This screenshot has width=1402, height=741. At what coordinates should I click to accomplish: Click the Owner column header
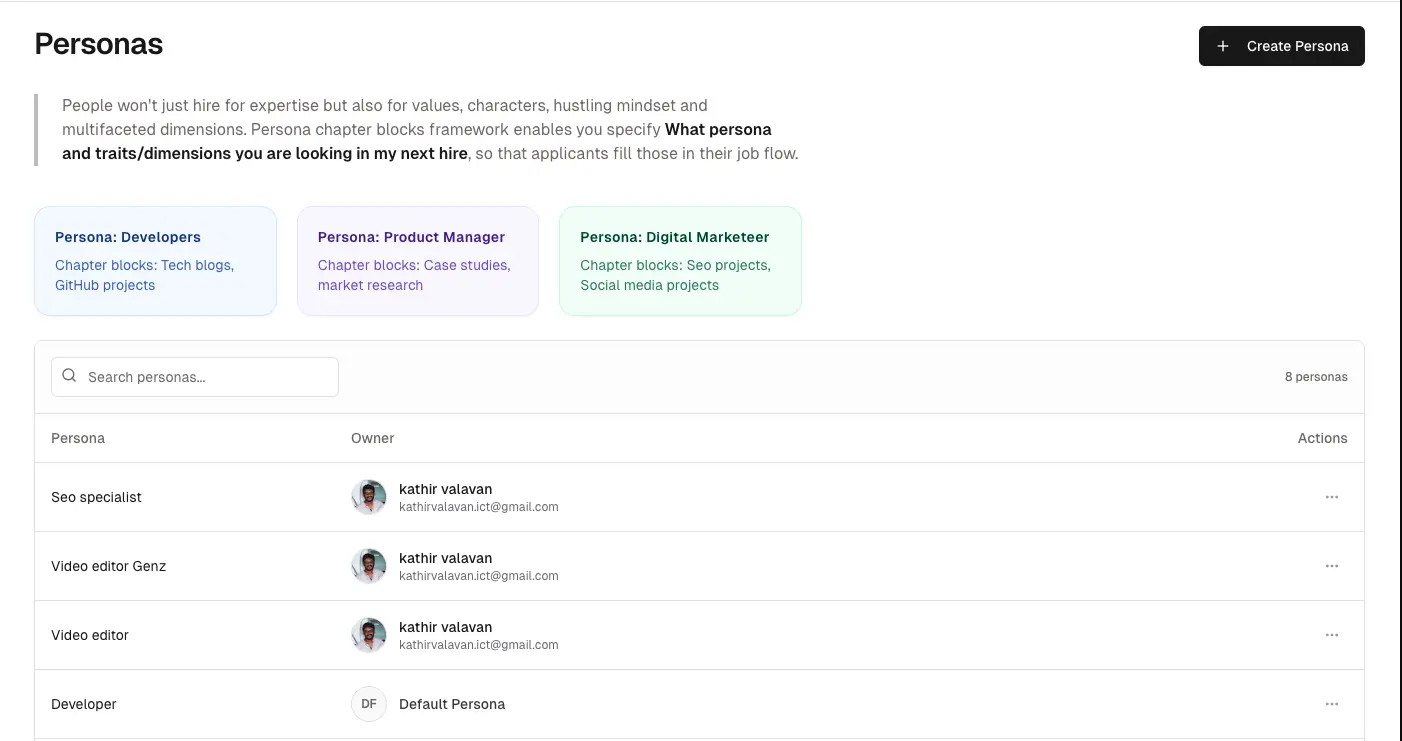pos(372,438)
